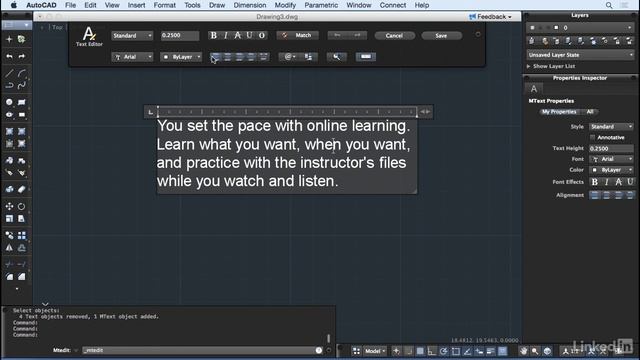Open the Parametric menu
Screen dimensions: 640x360
tap(321, 5)
